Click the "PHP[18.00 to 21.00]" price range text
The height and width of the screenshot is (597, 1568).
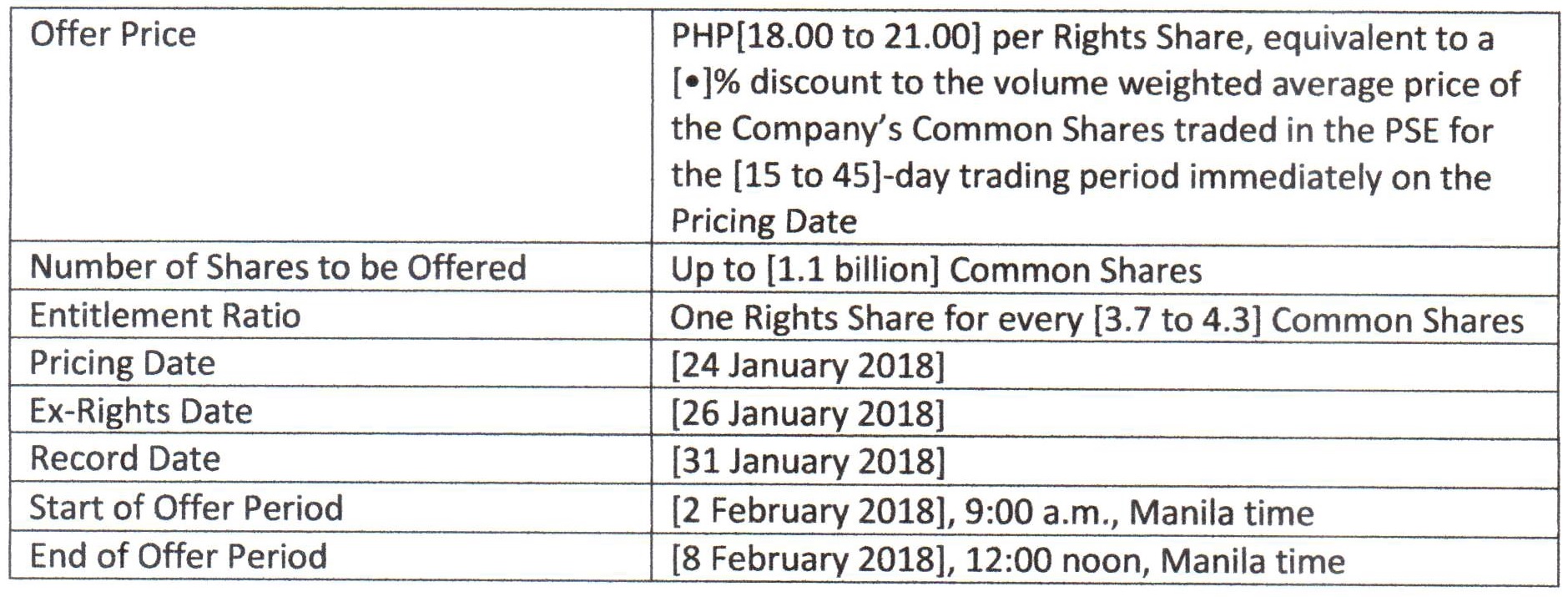(x=825, y=38)
